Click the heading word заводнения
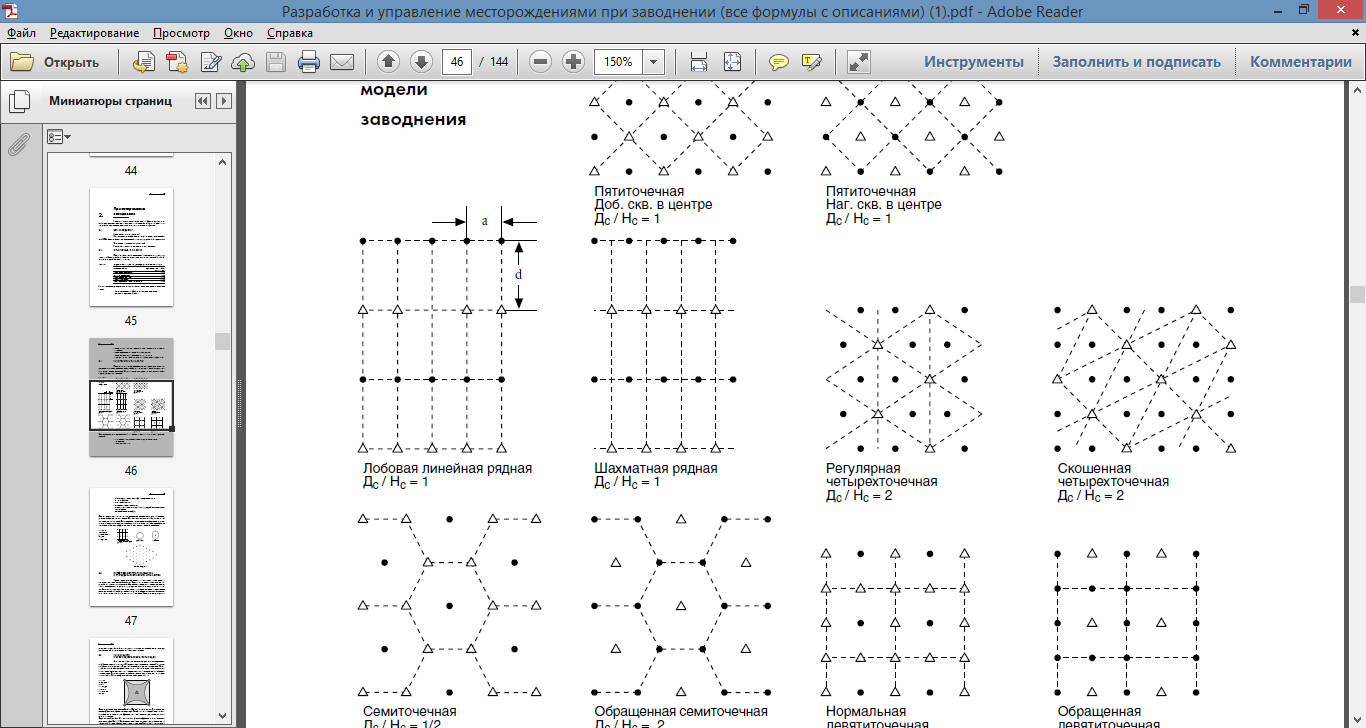Image resolution: width=1366 pixels, height=728 pixels. [x=413, y=120]
